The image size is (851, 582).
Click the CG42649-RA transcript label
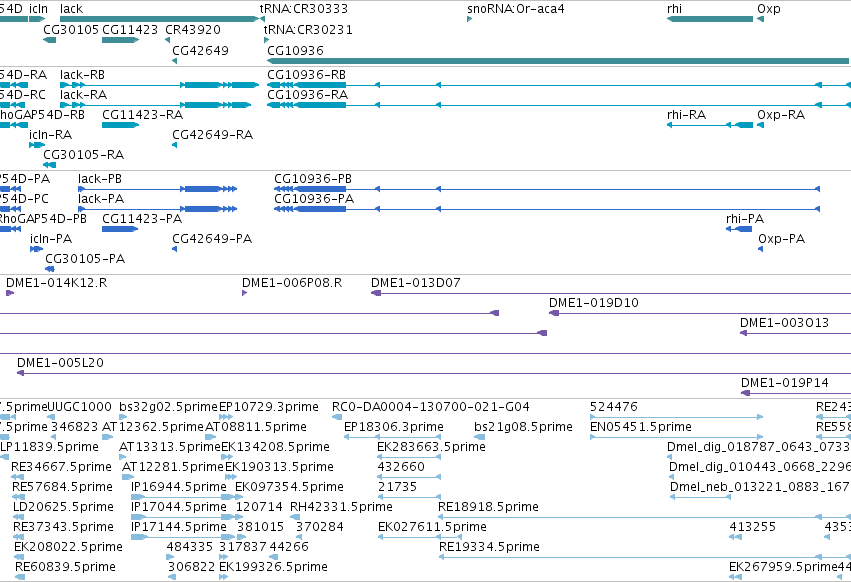click(x=213, y=135)
